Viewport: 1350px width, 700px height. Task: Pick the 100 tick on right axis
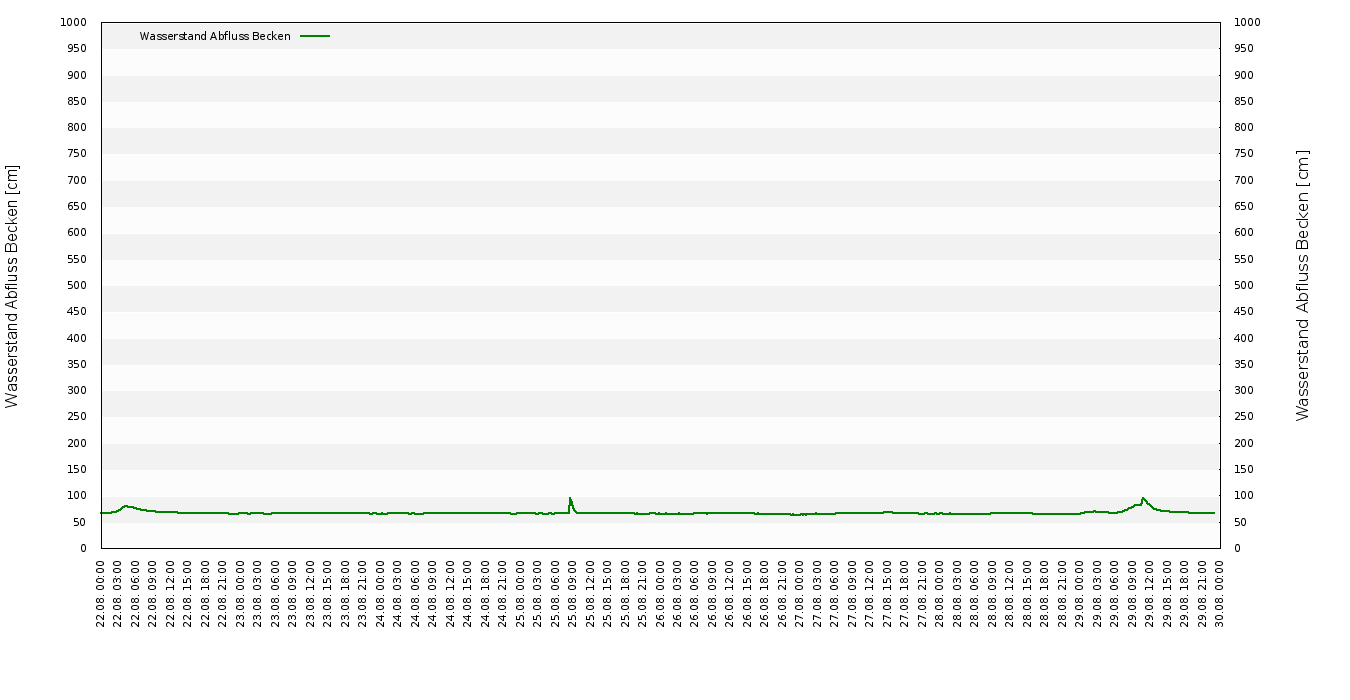coord(1243,495)
